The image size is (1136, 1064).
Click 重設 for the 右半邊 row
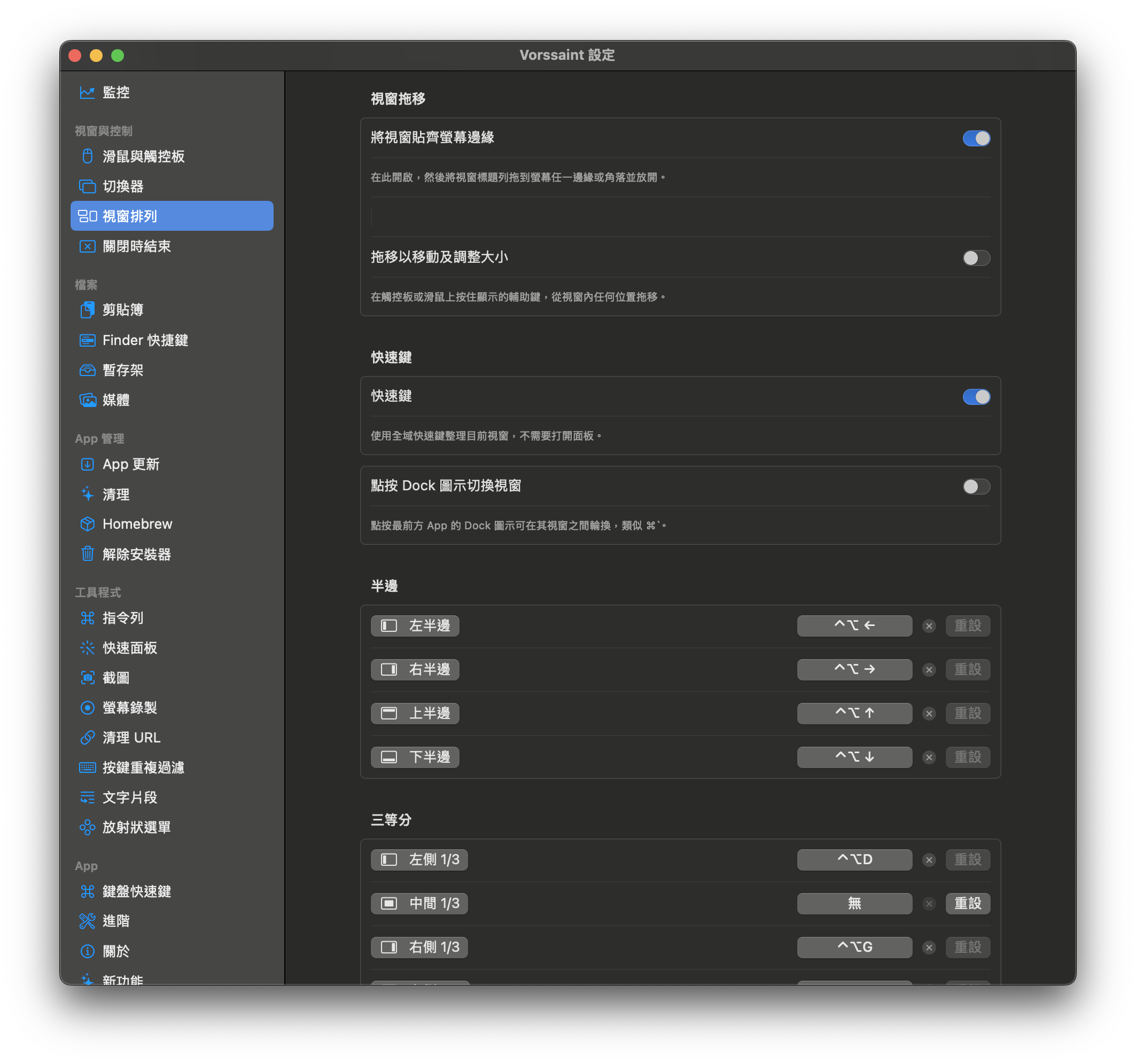[968, 669]
